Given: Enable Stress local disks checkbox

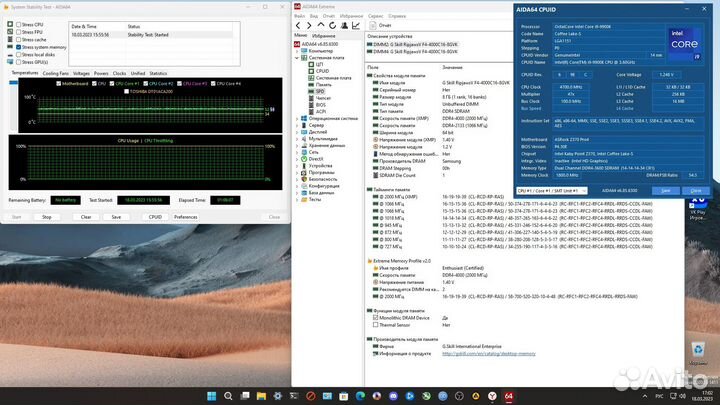Looking at the screenshot, I should click(19, 55).
